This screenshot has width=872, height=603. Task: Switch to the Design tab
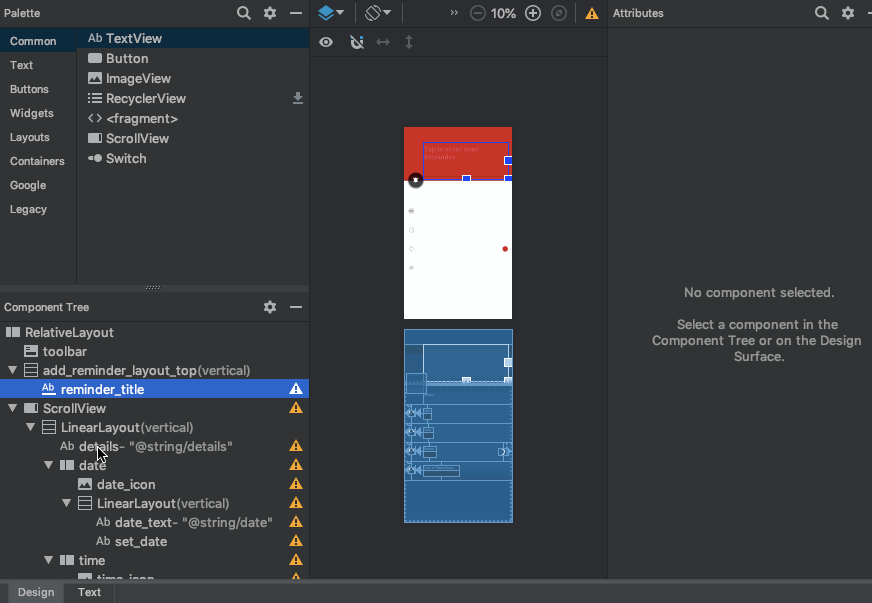[36, 592]
